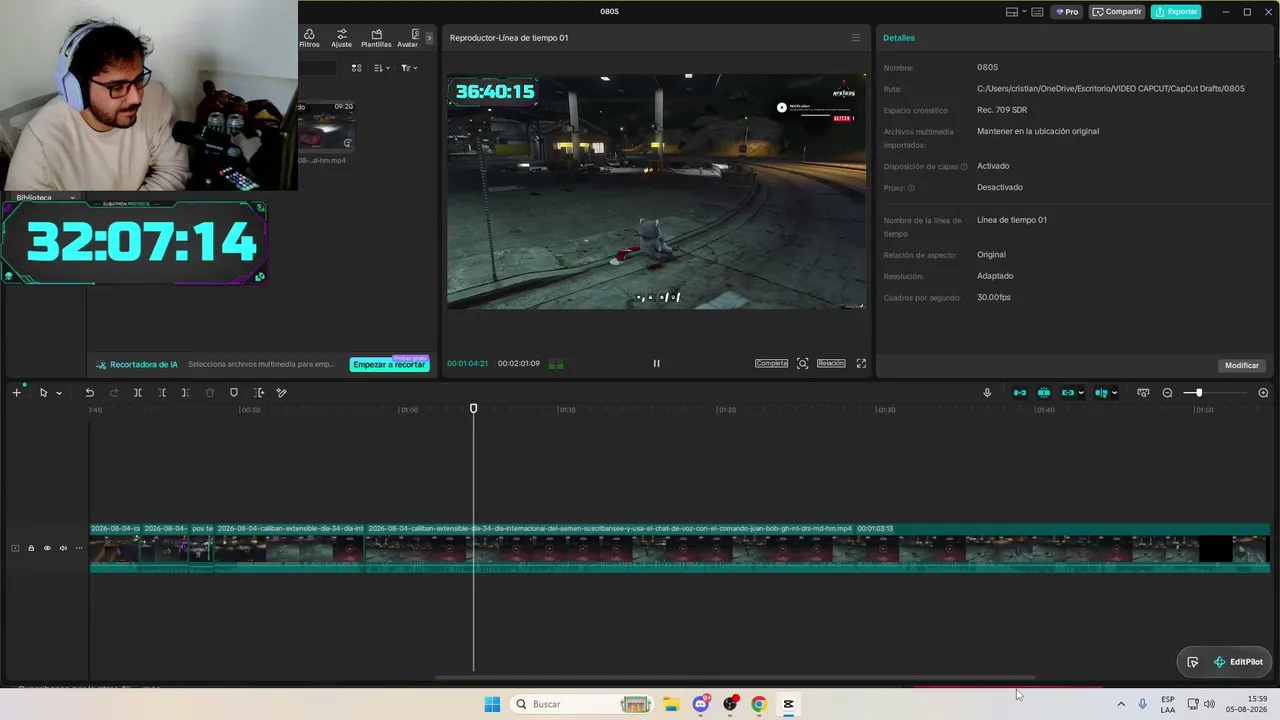
Task: Open the media sort order dropdown
Action: [x=382, y=68]
